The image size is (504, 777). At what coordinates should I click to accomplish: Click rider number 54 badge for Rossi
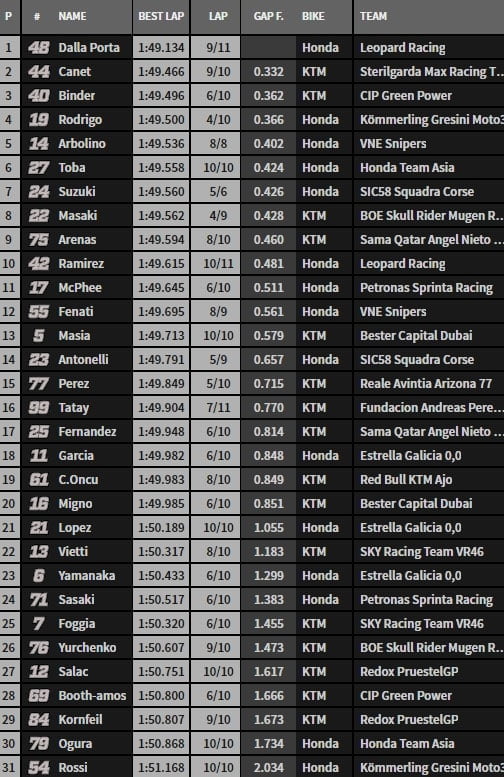[39, 768]
